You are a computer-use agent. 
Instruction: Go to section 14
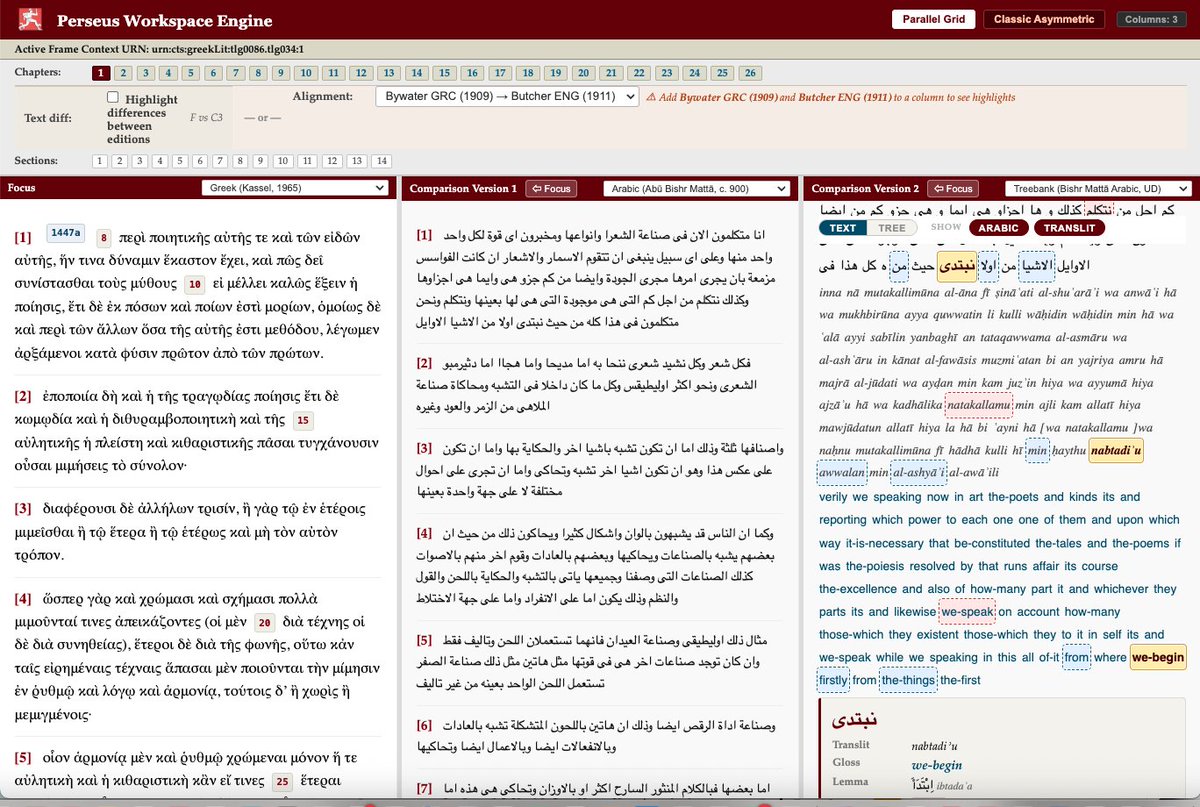tap(381, 161)
